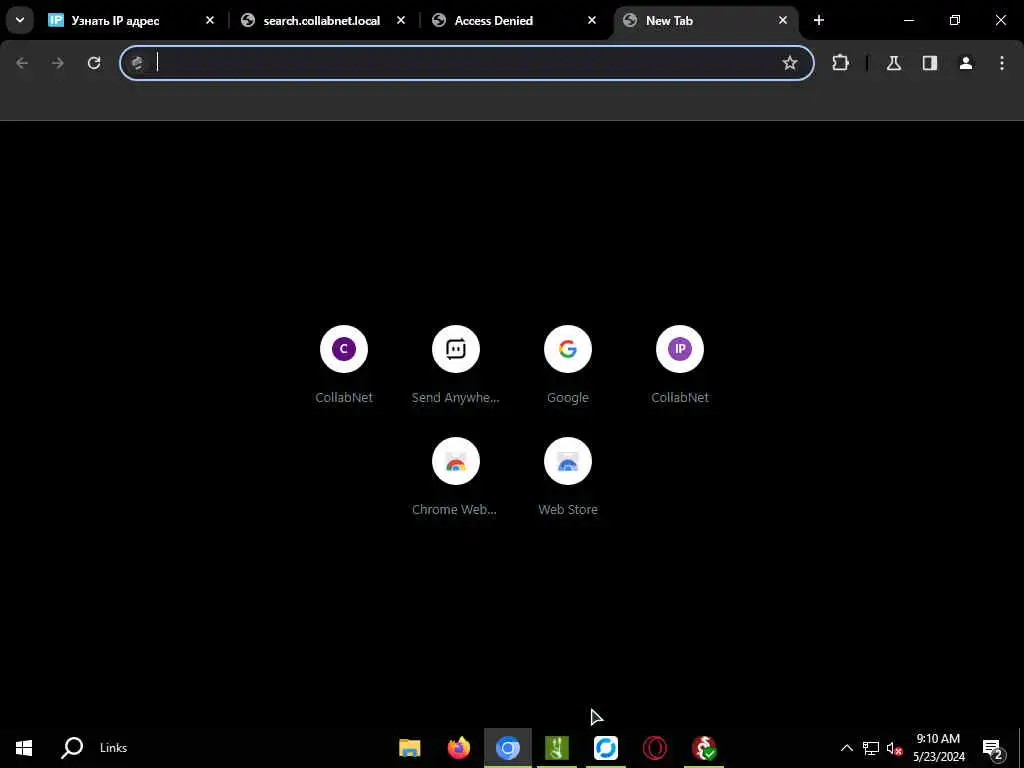
Task: Open the Windows Start menu
Action: coord(24,748)
